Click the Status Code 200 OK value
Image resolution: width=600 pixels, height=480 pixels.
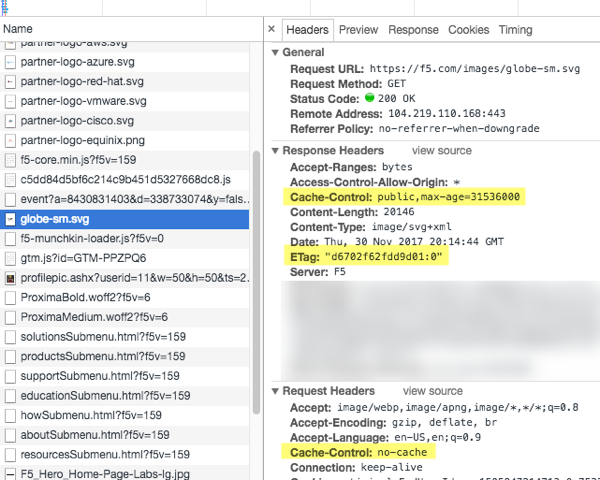396,99
